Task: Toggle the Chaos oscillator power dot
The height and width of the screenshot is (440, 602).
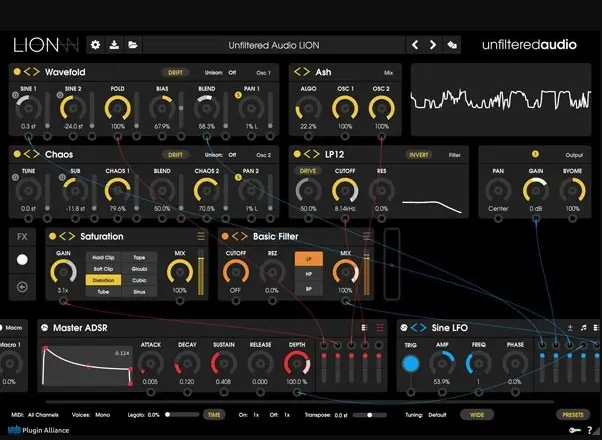Action: (x=17, y=154)
